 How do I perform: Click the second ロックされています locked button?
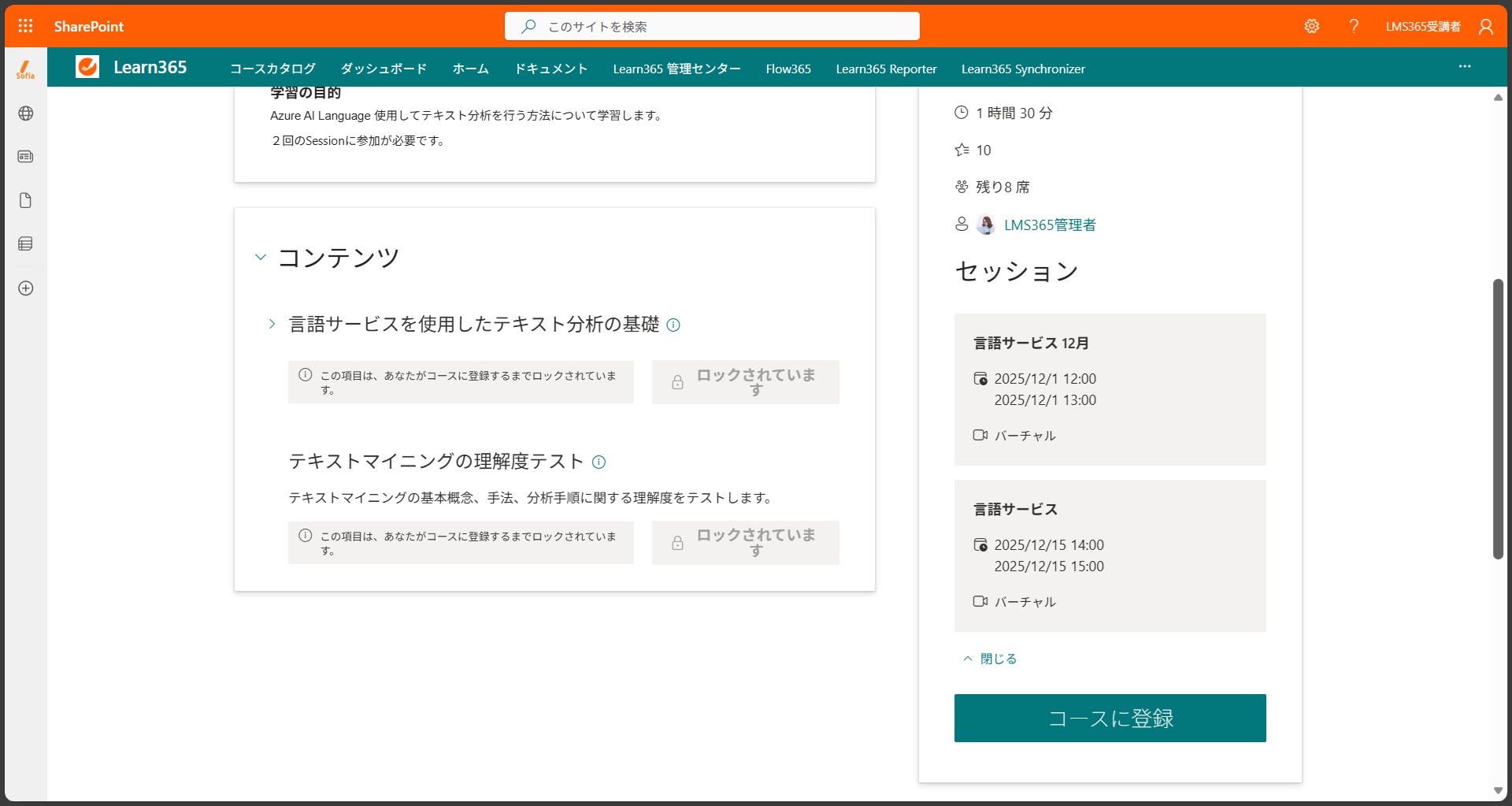coord(745,542)
